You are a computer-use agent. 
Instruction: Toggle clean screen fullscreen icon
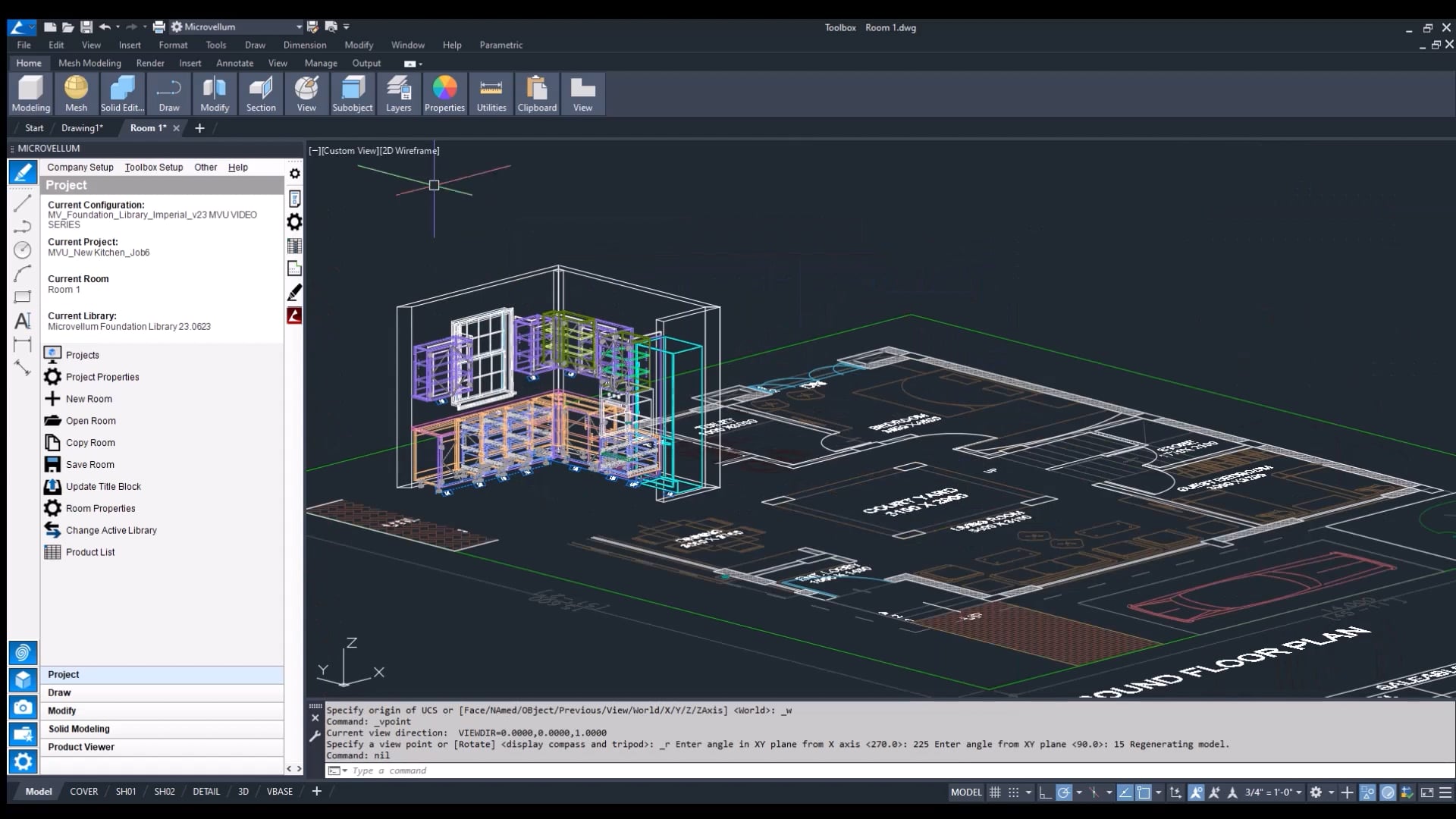[x=1426, y=792]
